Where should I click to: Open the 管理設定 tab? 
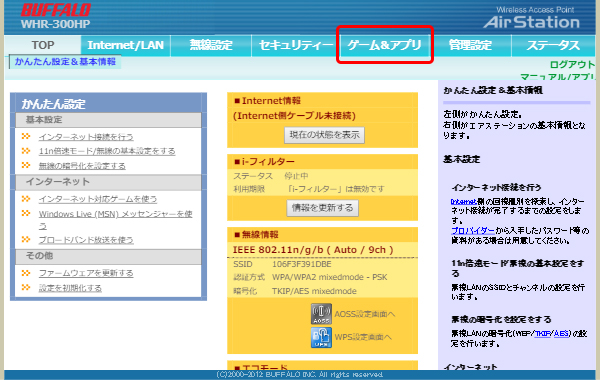470,45
